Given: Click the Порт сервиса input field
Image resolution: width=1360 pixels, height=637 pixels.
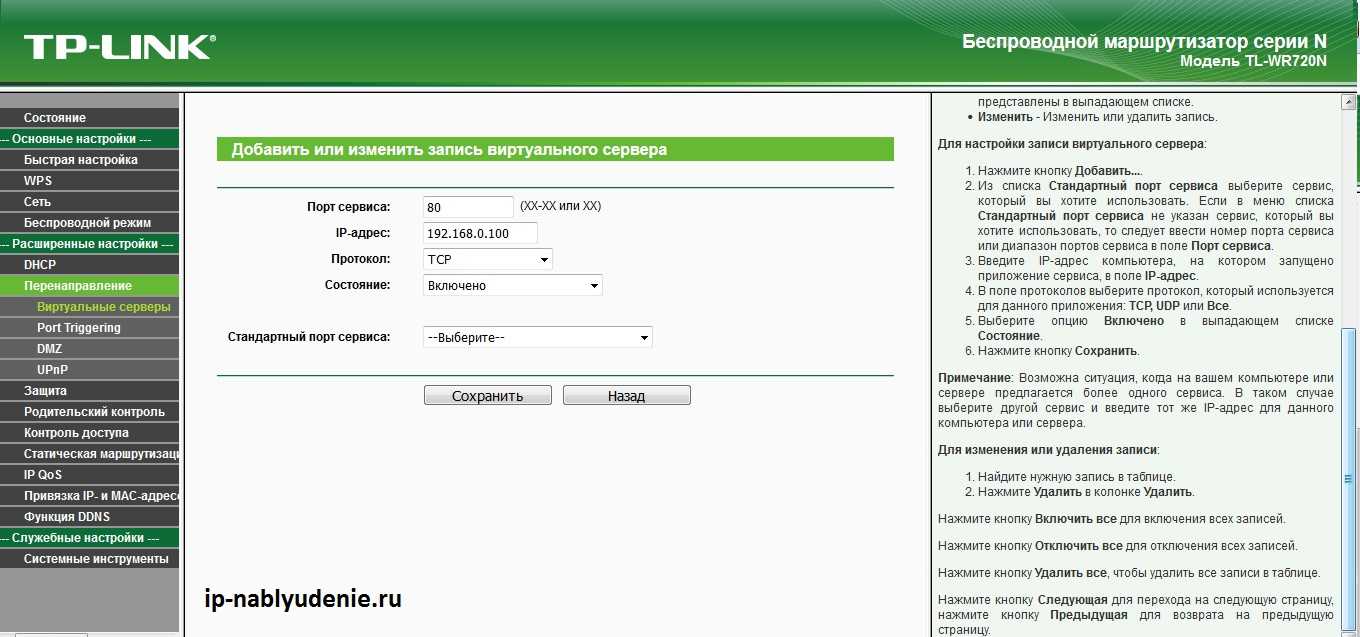Looking at the screenshot, I should [468, 207].
